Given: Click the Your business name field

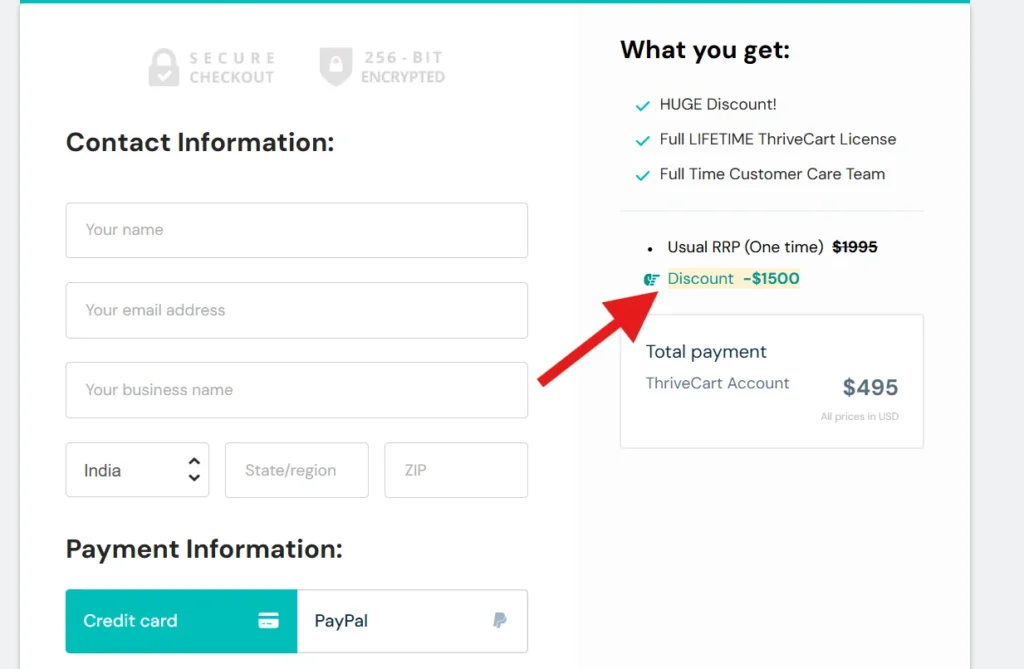Looking at the screenshot, I should tap(296, 390).
